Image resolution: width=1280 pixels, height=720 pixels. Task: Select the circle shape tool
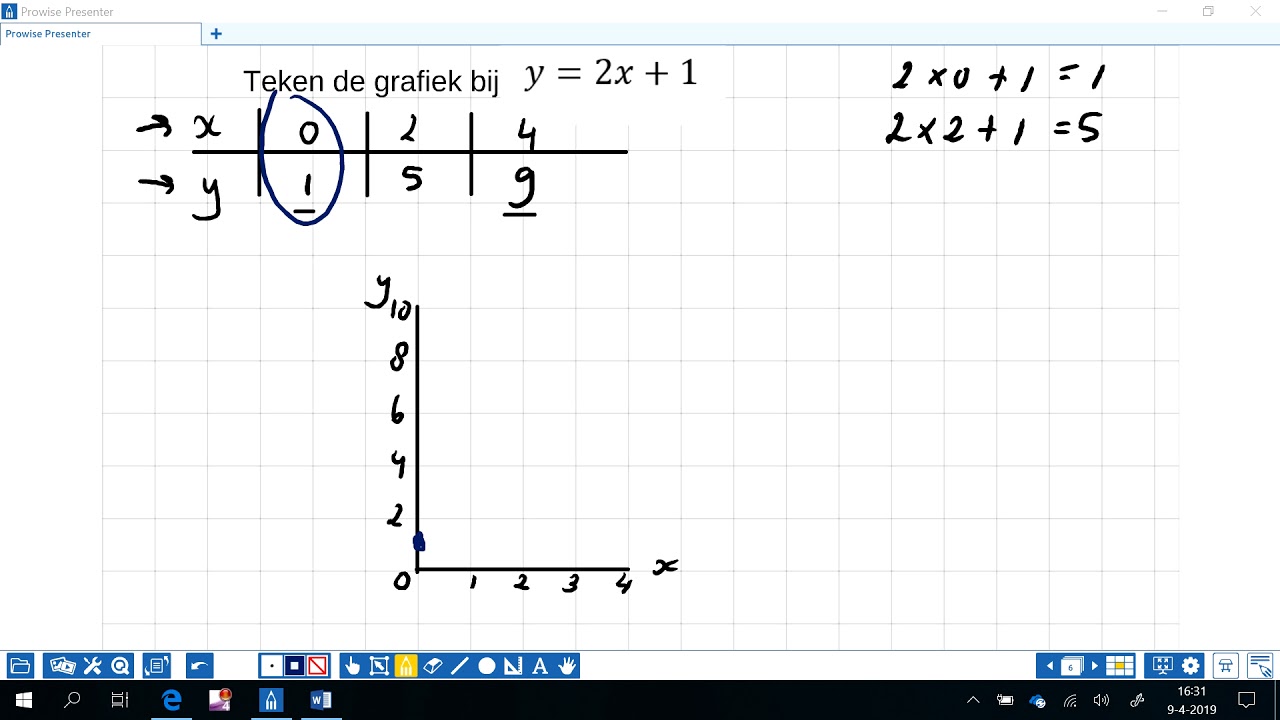pyautogui.click(x=487, y=666)
